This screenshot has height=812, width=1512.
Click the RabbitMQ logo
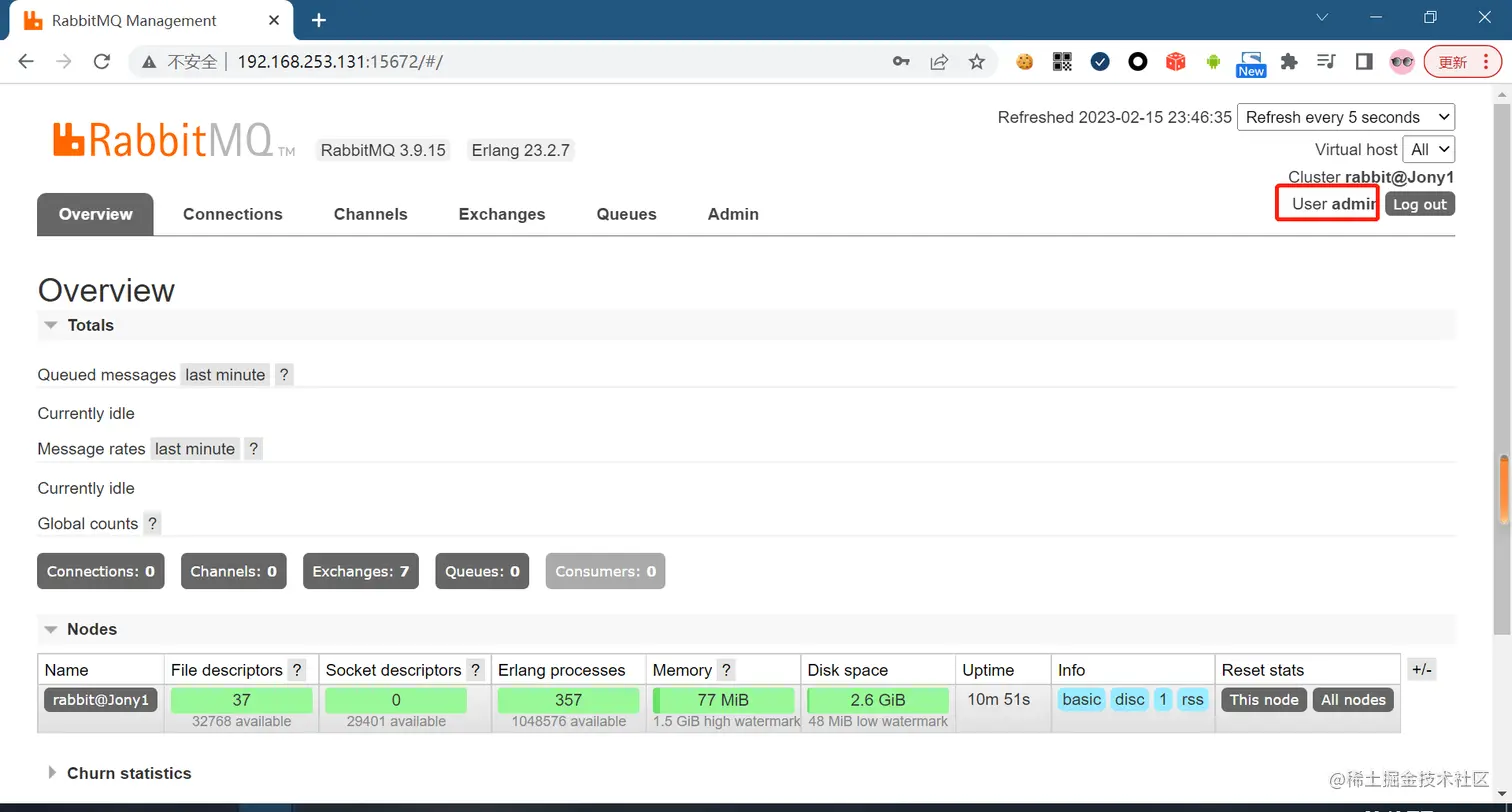pyautogui.click(x=174, y=140)
